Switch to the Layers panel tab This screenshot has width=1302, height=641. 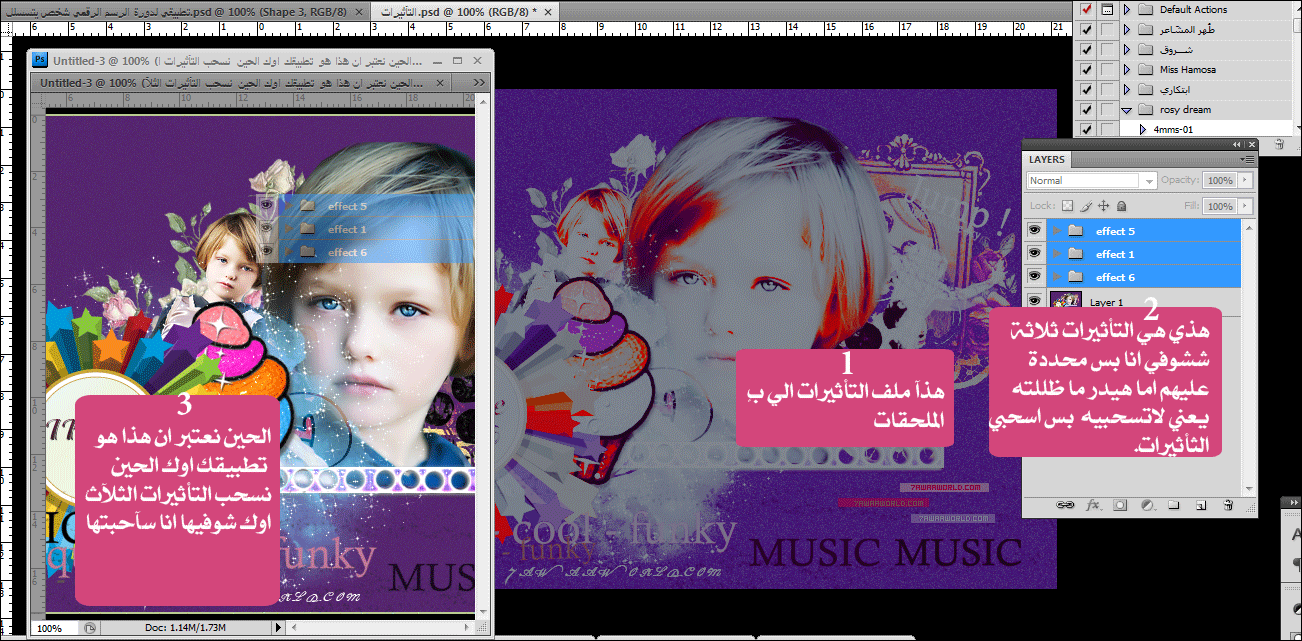click(x=1047, y=159)
